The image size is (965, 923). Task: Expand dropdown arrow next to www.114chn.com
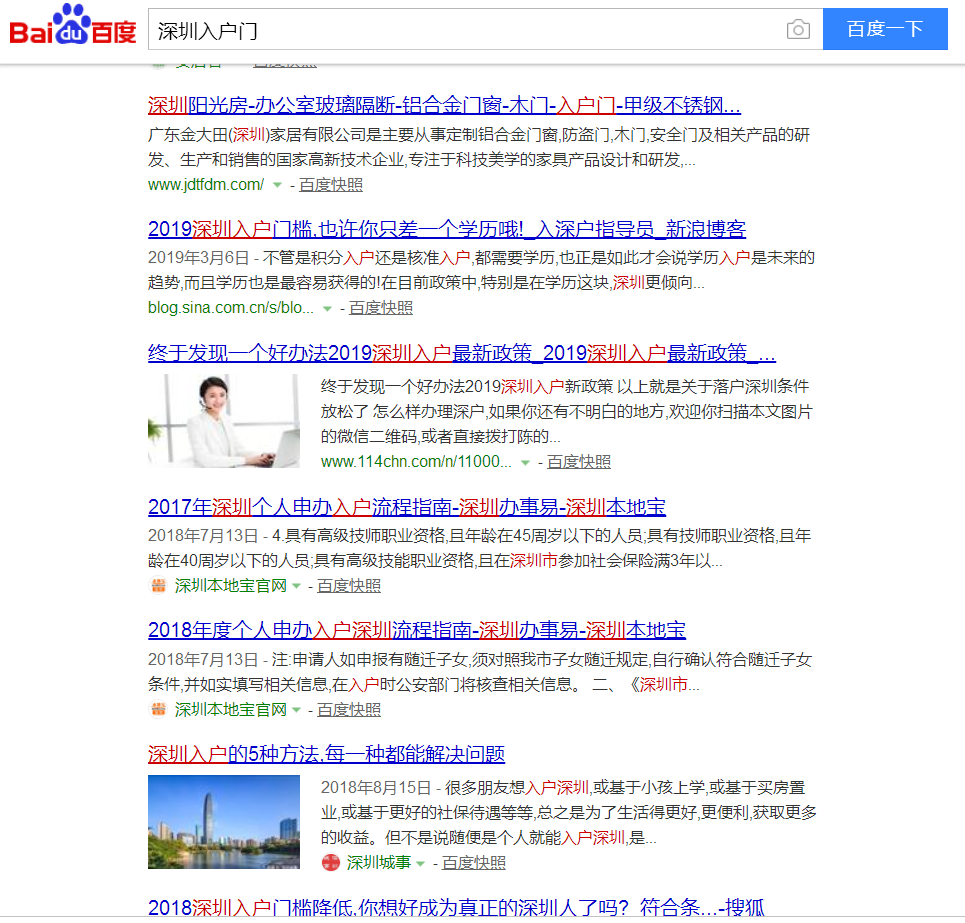pos(525,462)
